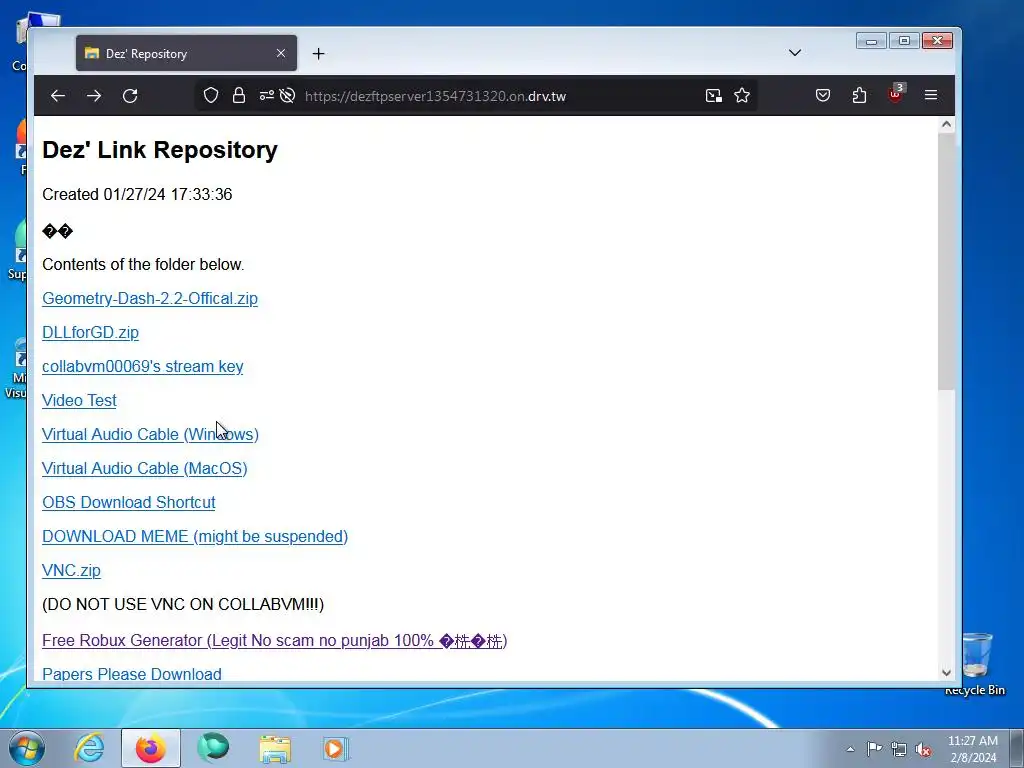Select the Firefox taskbar button

point(150,748)
